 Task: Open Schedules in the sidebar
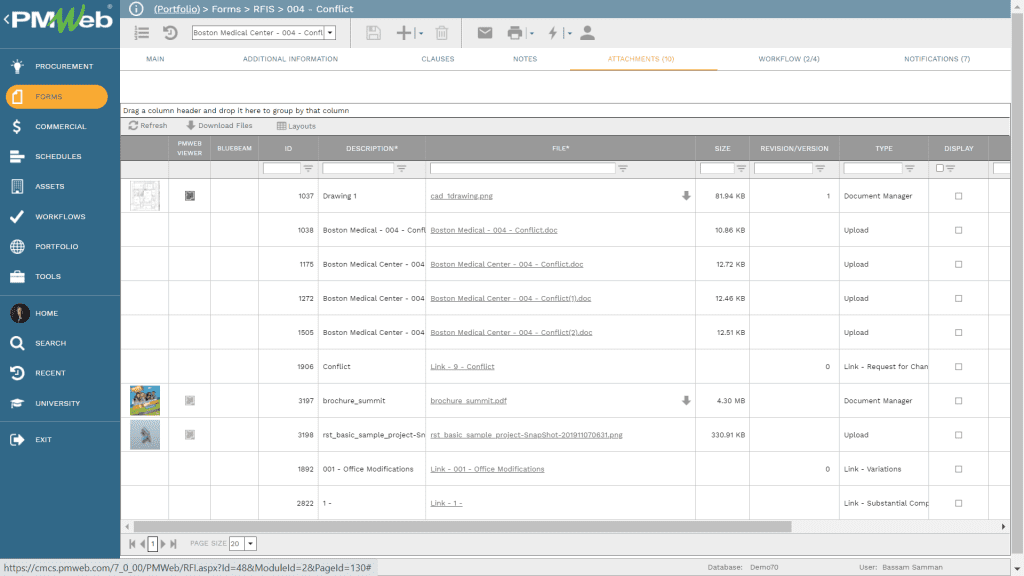60,157
